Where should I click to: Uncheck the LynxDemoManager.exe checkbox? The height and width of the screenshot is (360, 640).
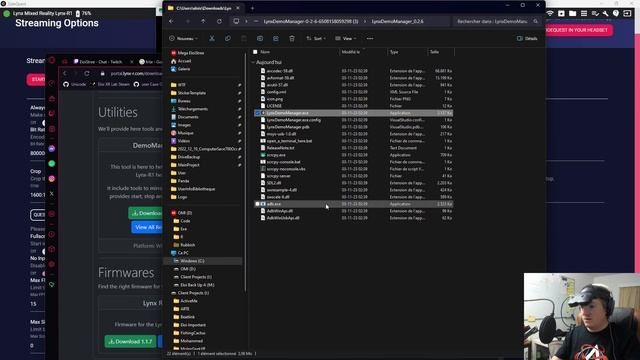257,113
